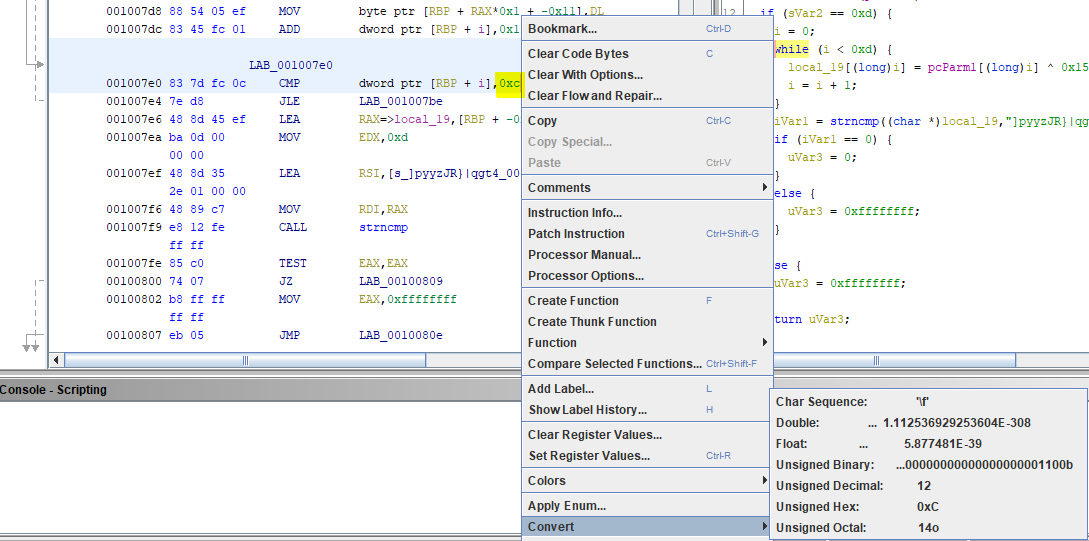Click uVar3 in return statement
The height and width of the screenshot is (541, 1089).
pyautogui.click(x=827, y=319)
